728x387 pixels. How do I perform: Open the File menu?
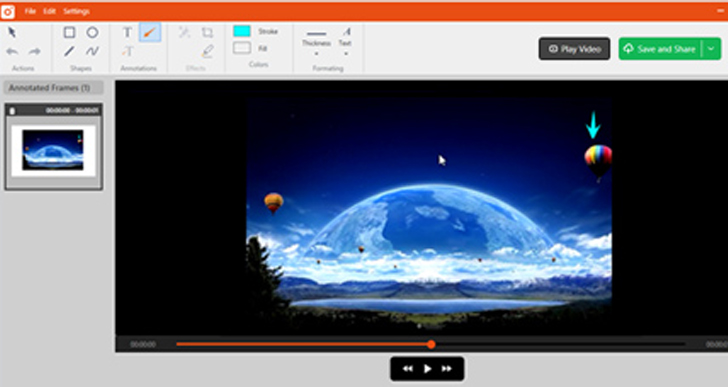(x=30, y=11)
